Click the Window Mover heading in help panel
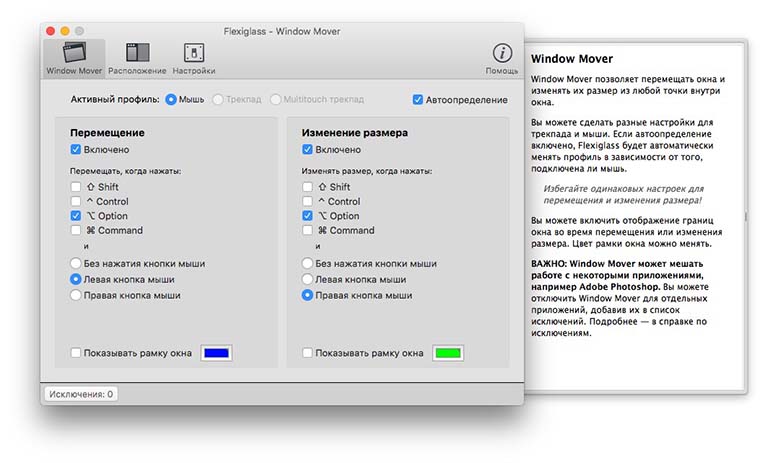This screenshot has width=760, height=463. click(x=572, y=59)
